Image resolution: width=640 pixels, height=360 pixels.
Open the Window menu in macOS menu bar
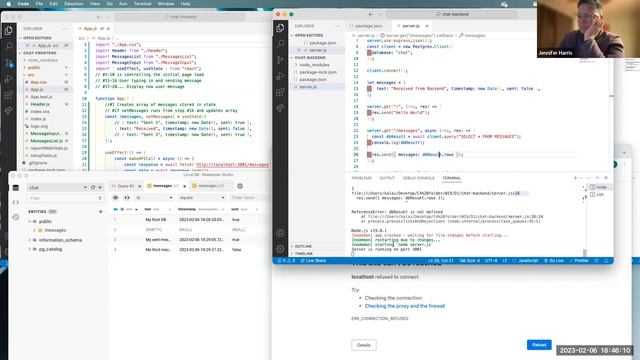(166, 4)
